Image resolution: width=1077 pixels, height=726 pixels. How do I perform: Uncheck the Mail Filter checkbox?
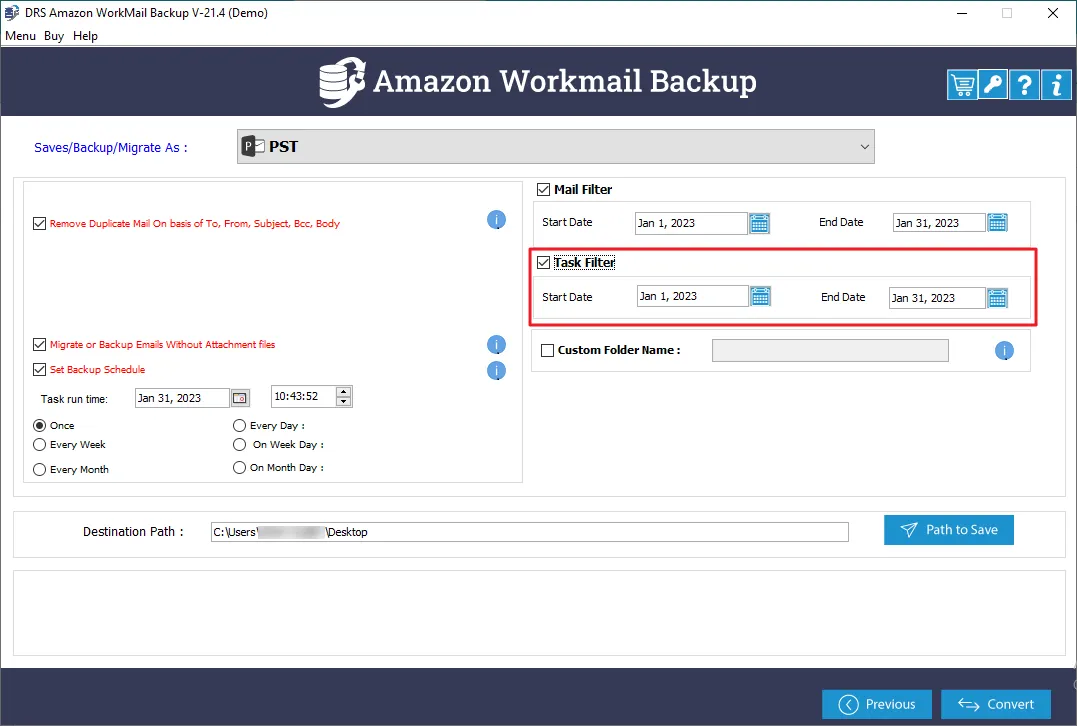[x=543, y=190]
